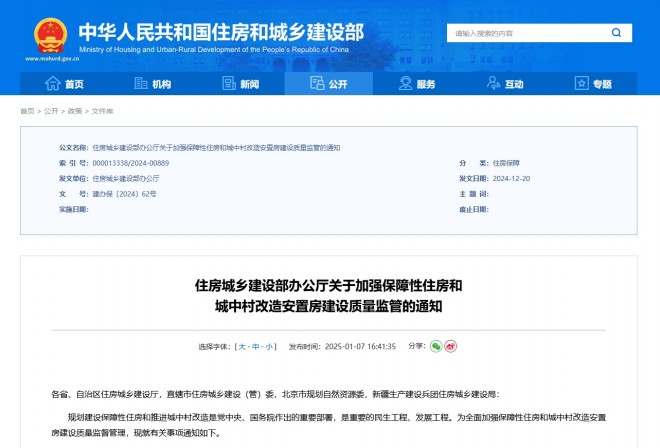This screenshot has height=448, width=660.
Task: Open the 服务 person icon
Action: click(405, 83)
